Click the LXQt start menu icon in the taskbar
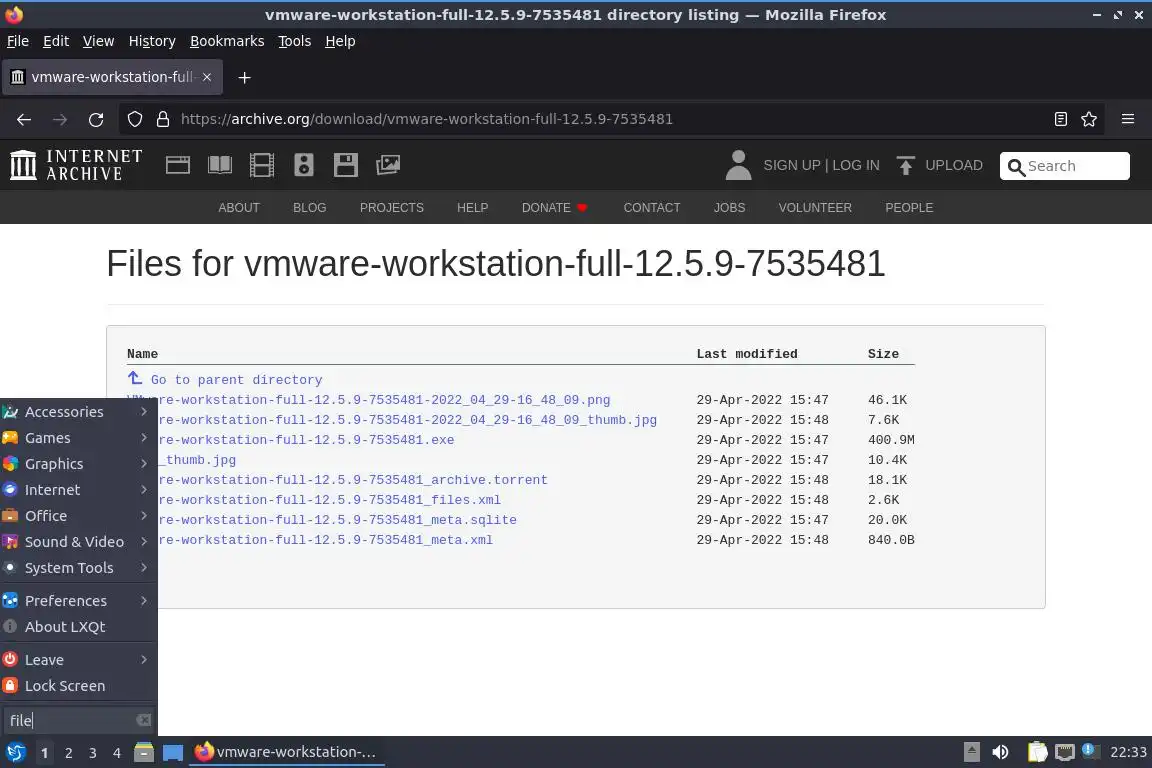This screenshot has height=768, width=1152. click(x=15, y=752)
